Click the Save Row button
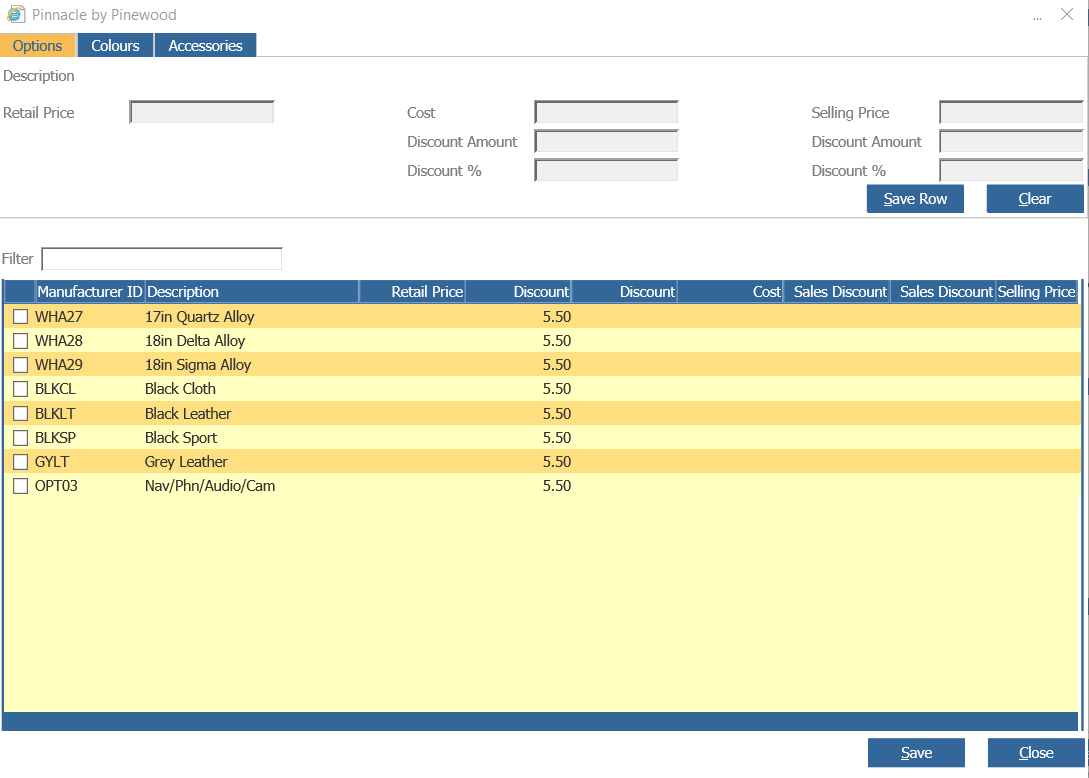The width and height of the screenshot is (1089, 778). (915, 199)
